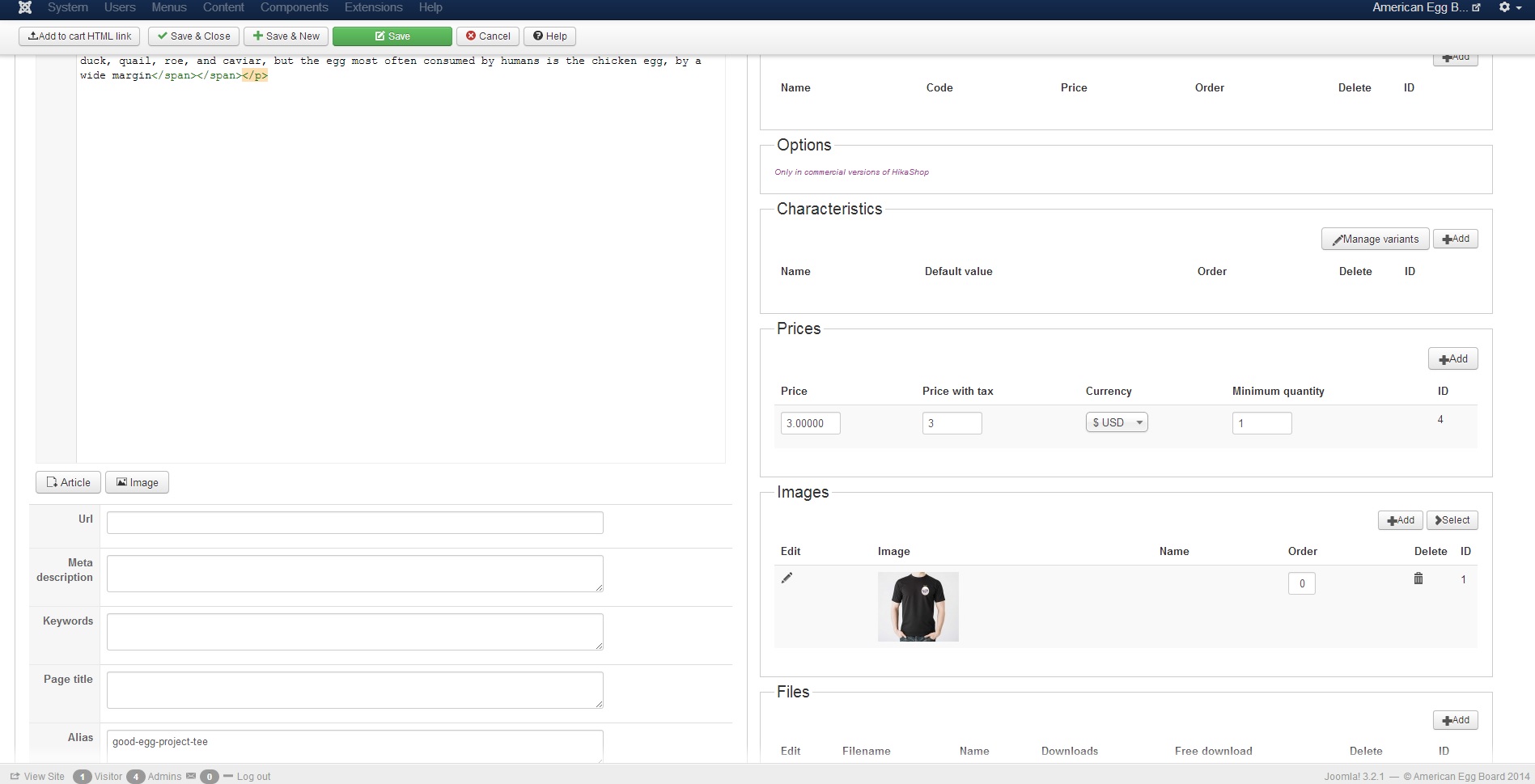
Task: Click the closing </p> tag in editor
Action: [x=255, y=75]
